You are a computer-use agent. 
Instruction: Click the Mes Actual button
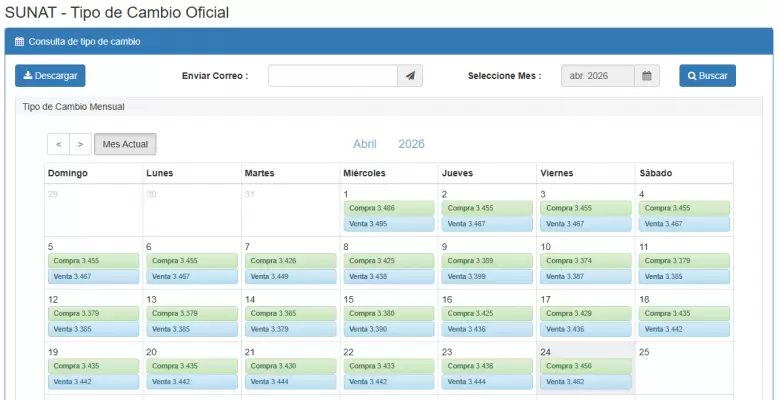click(125, 144)
